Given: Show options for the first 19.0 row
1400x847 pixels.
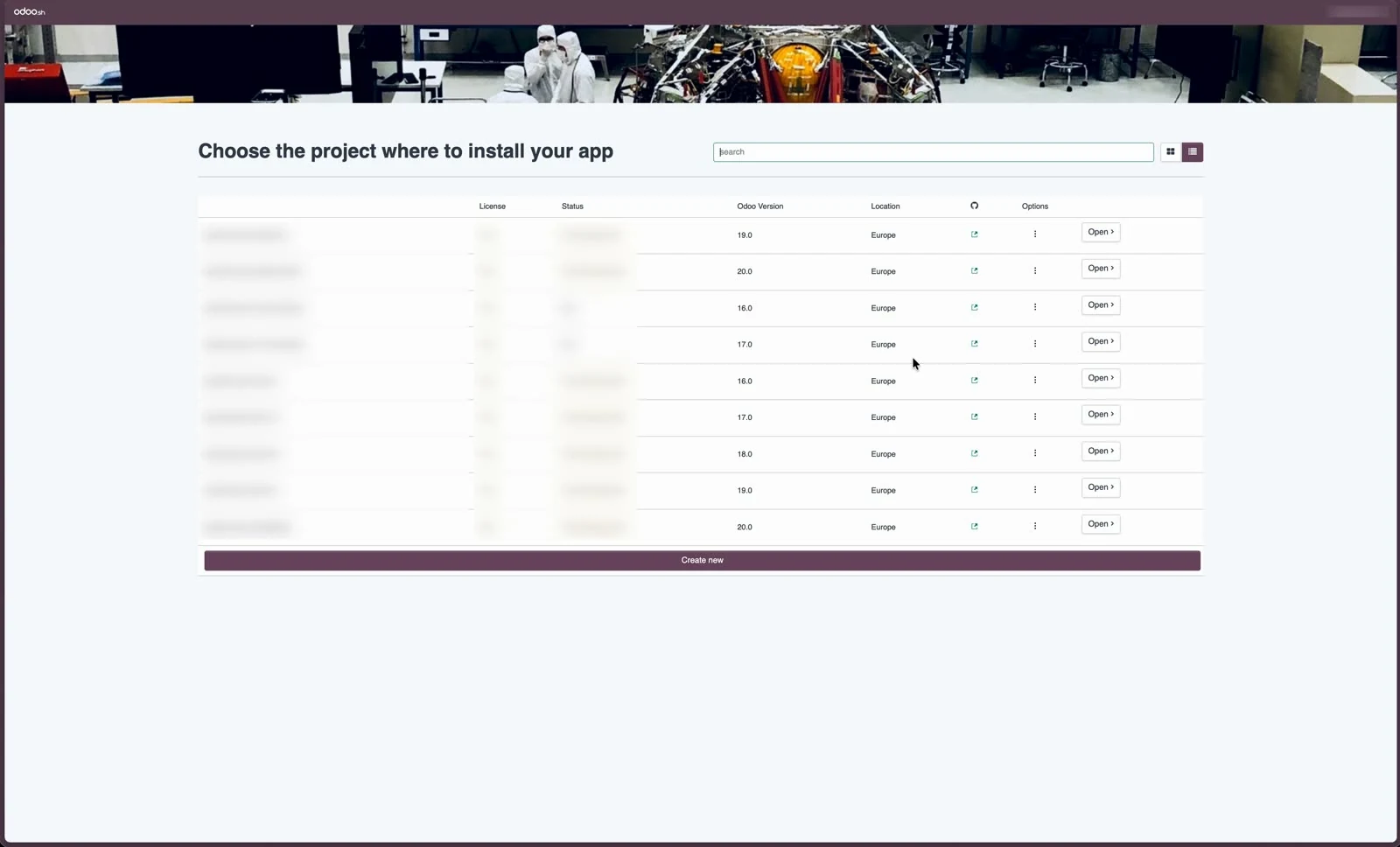Looking at the screenshot, I should tap(1034, 234).
